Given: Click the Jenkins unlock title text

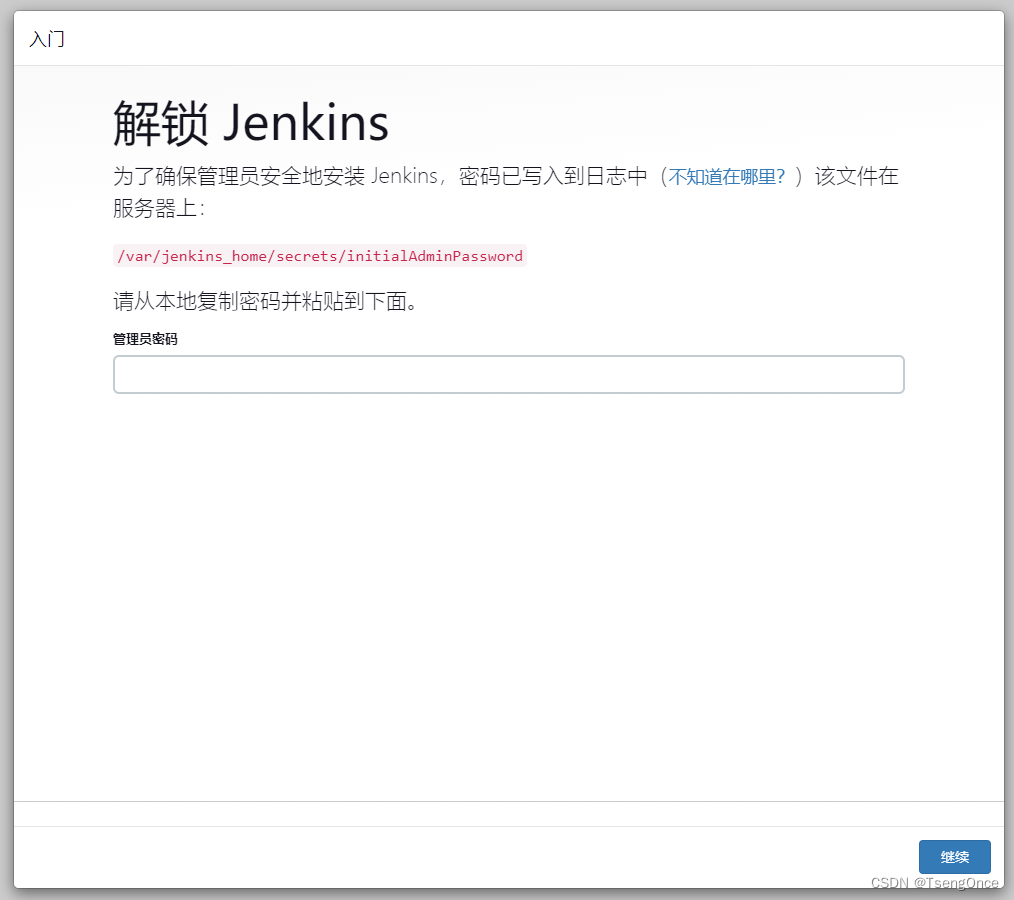Looking at the screenshot, I should coord(251,122).
